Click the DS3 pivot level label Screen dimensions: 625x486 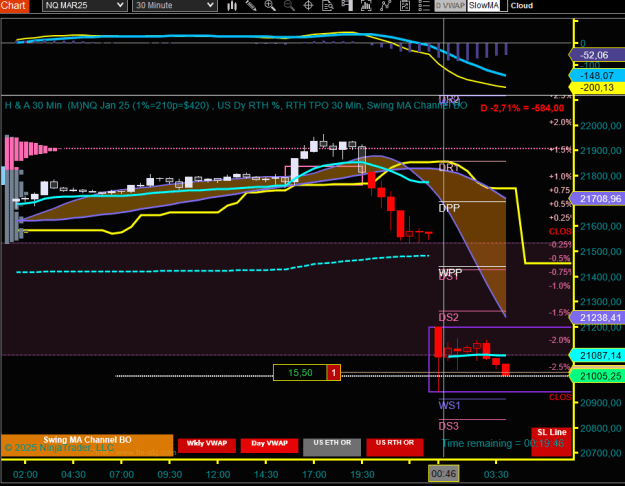pos(448,426)
